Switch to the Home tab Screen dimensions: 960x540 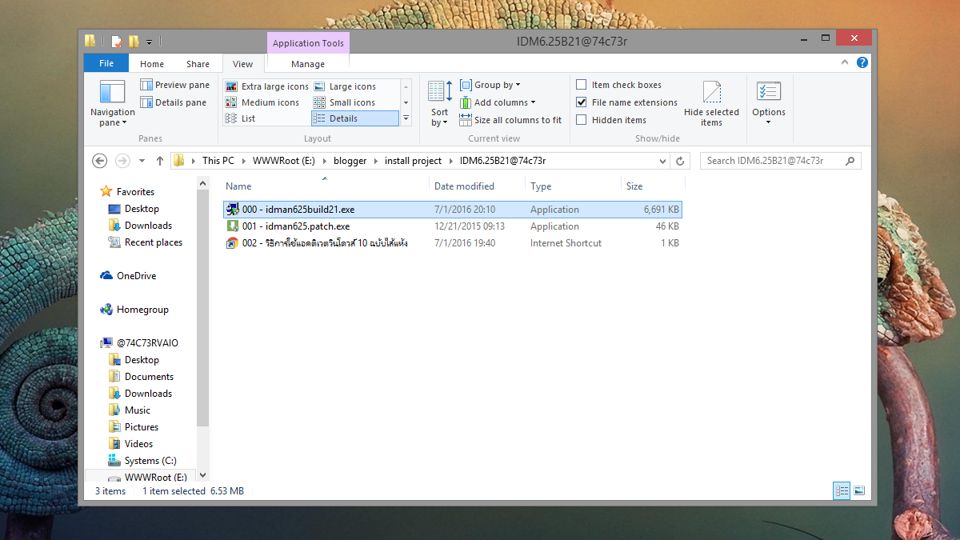coord(152,64)
